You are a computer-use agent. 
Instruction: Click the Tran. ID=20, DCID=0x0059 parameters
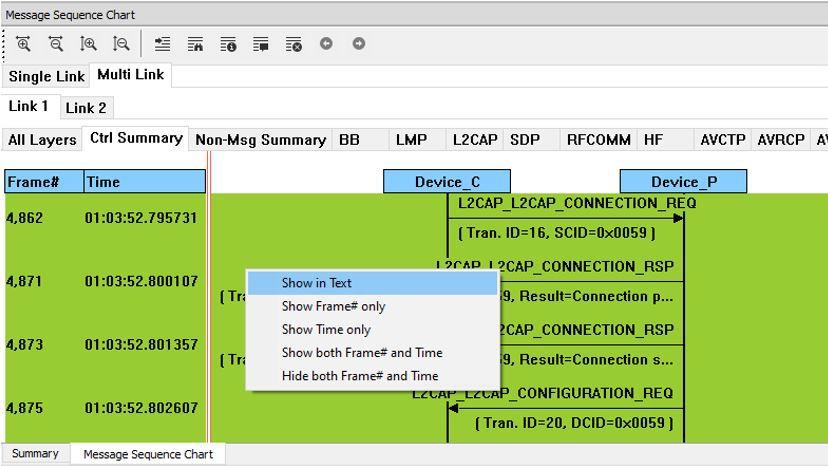(x=574, y=423)
